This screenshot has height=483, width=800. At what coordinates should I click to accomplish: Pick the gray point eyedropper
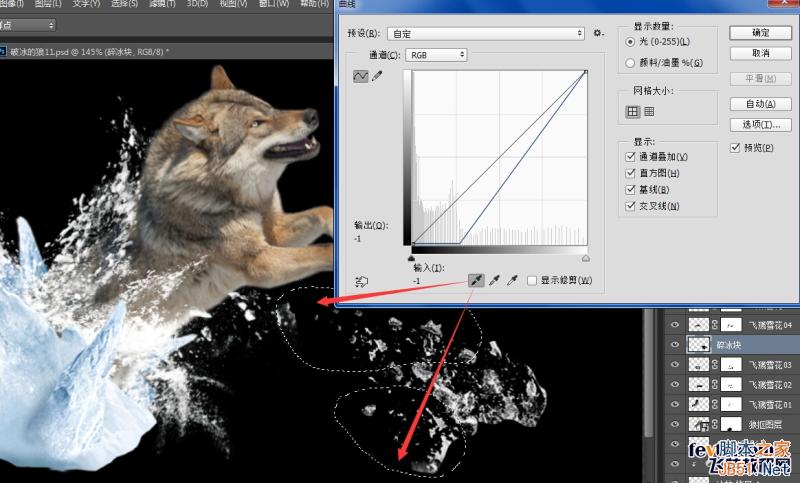494,280
